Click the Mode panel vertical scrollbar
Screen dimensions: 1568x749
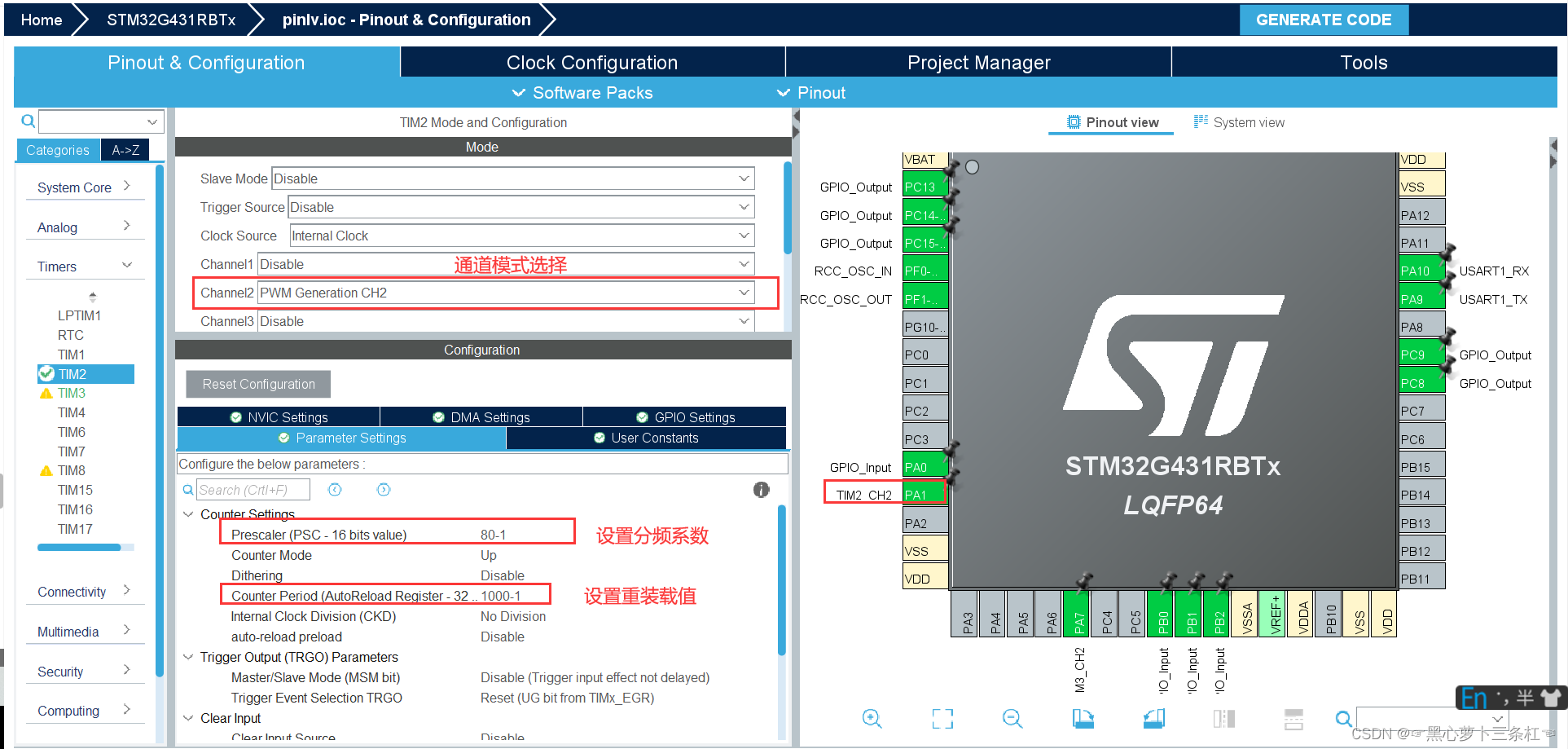[787, 208]
